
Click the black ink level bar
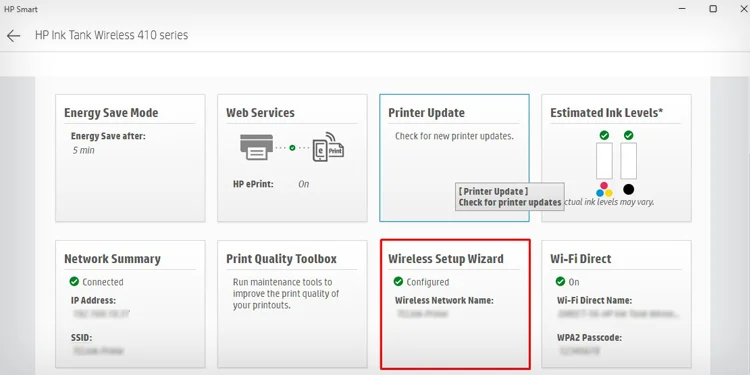[629, 161]
